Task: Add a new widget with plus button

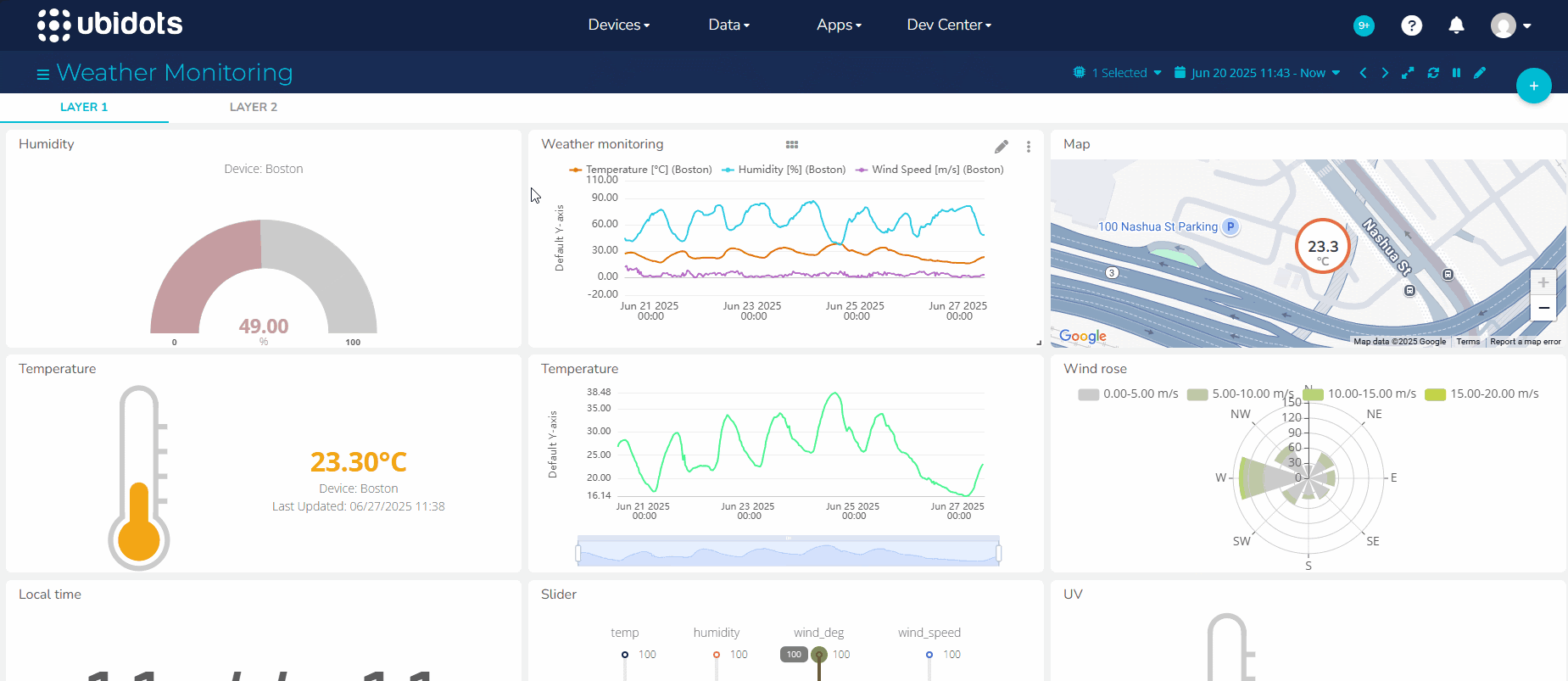Action: [x=1533, y=86]
